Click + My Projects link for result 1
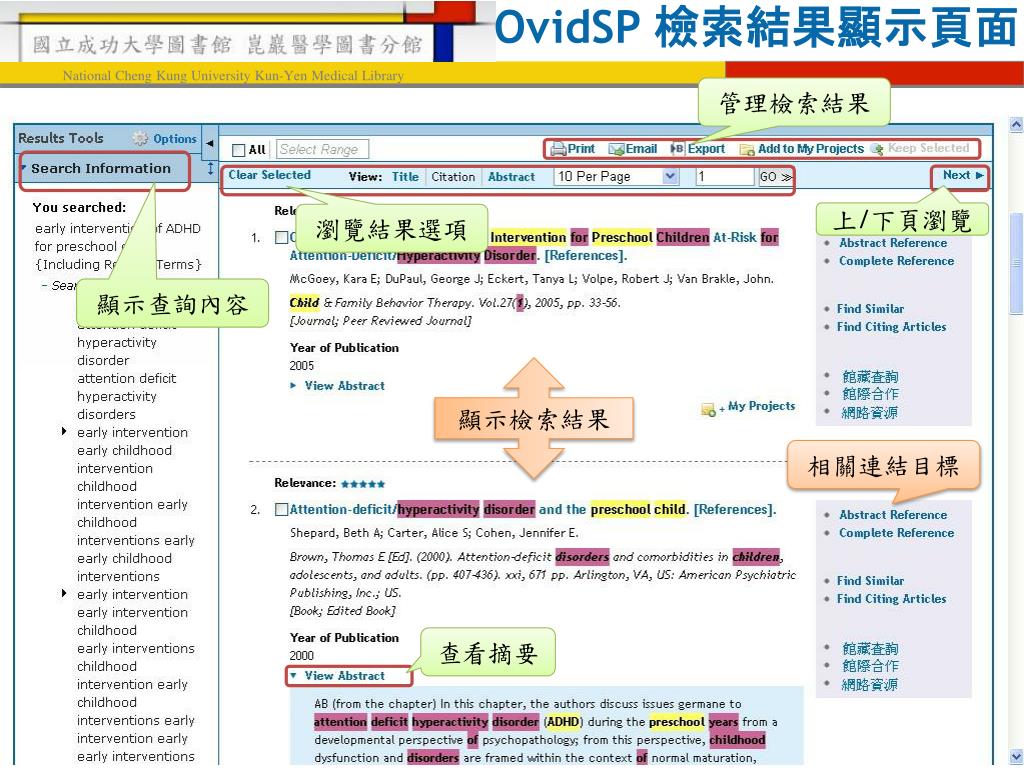Screen dimensions: 1024x768 pos(758,406)
